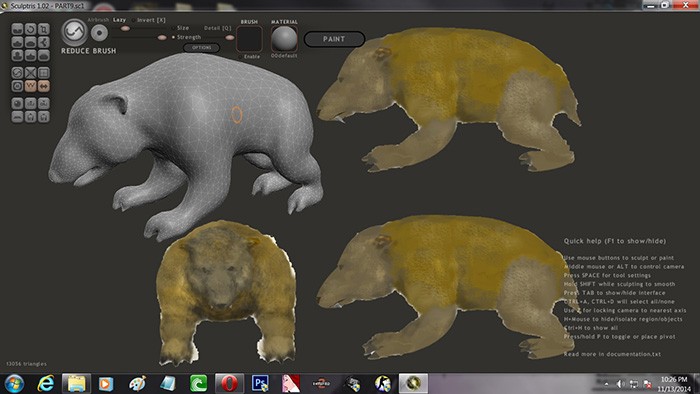This screenshot has height=394, width=700.
Task: Click the Detail [Q] slider handle
Action: coord(229,38)
